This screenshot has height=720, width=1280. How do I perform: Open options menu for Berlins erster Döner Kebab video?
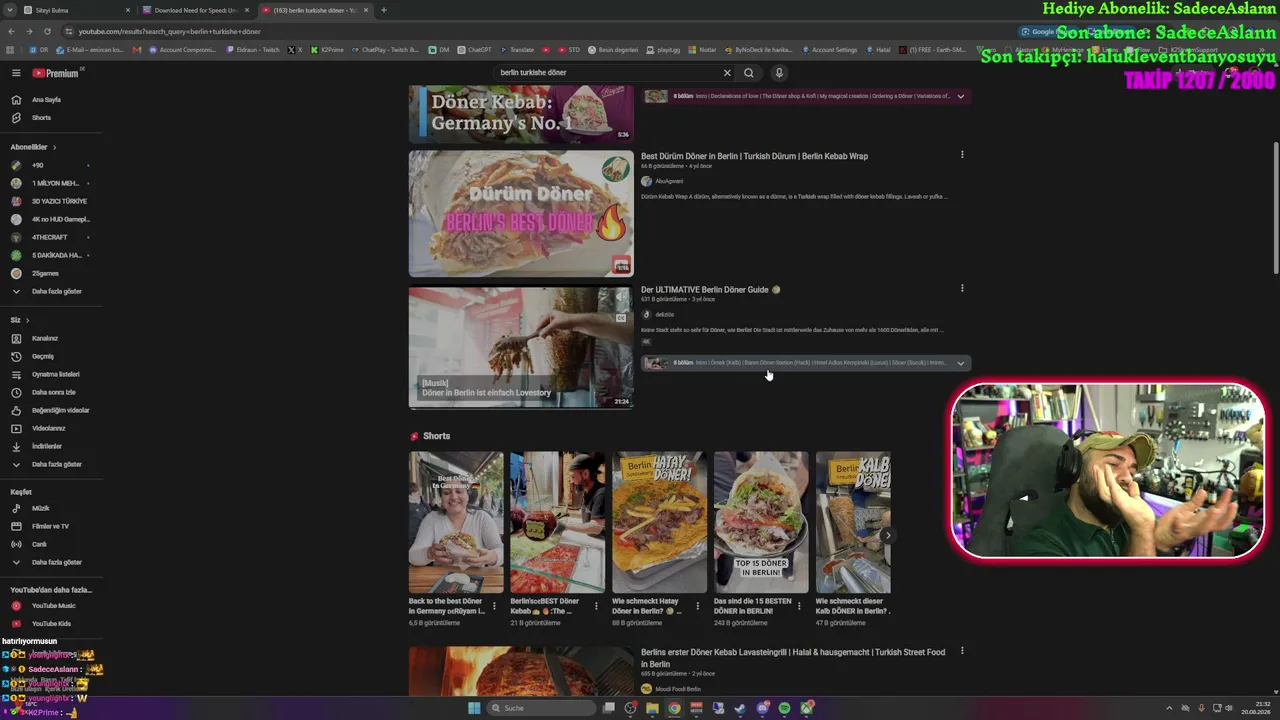(x=962, y=651)
